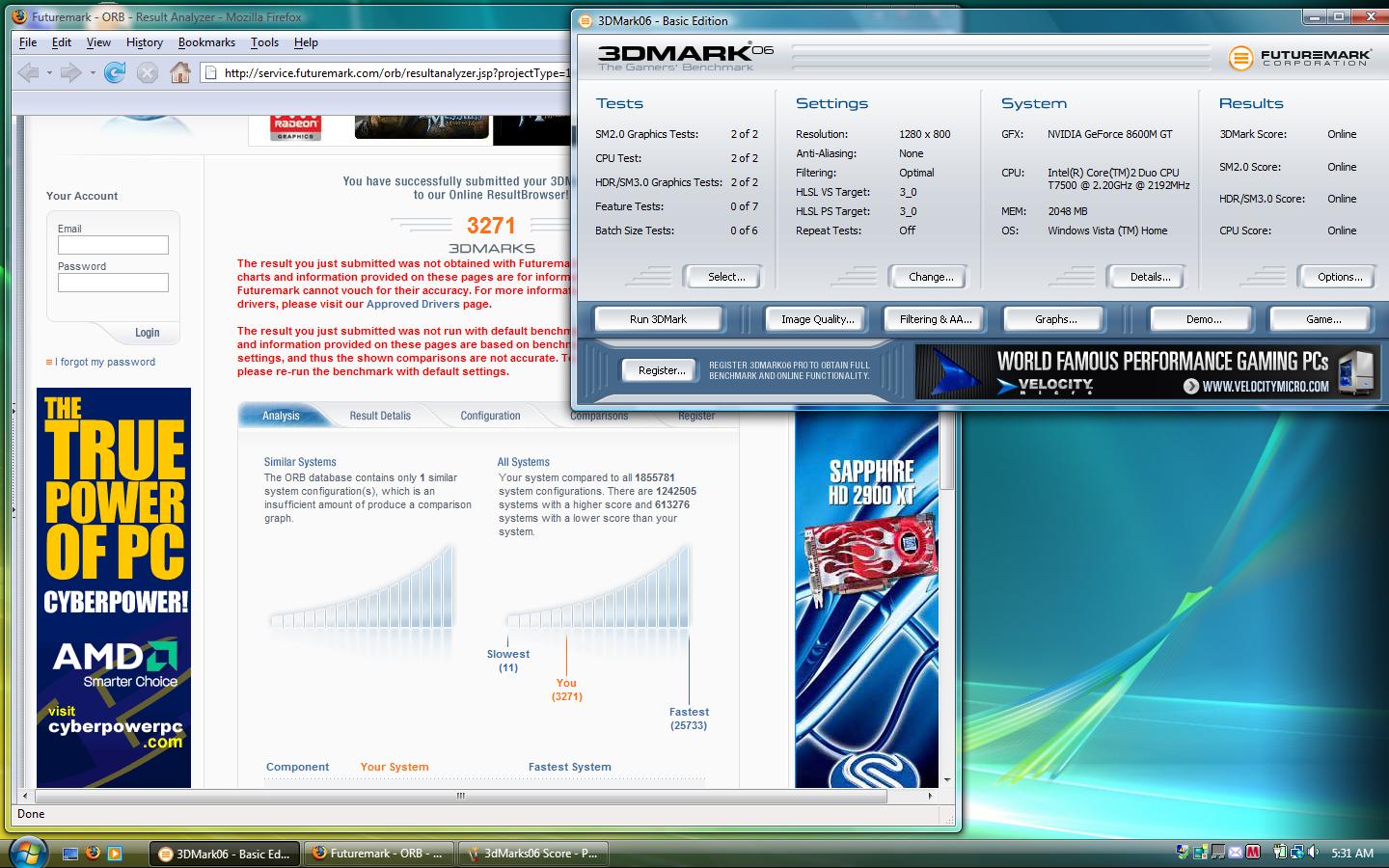
Task: Focus the Firefox URL address bar
Action: [x=386, y=72]
